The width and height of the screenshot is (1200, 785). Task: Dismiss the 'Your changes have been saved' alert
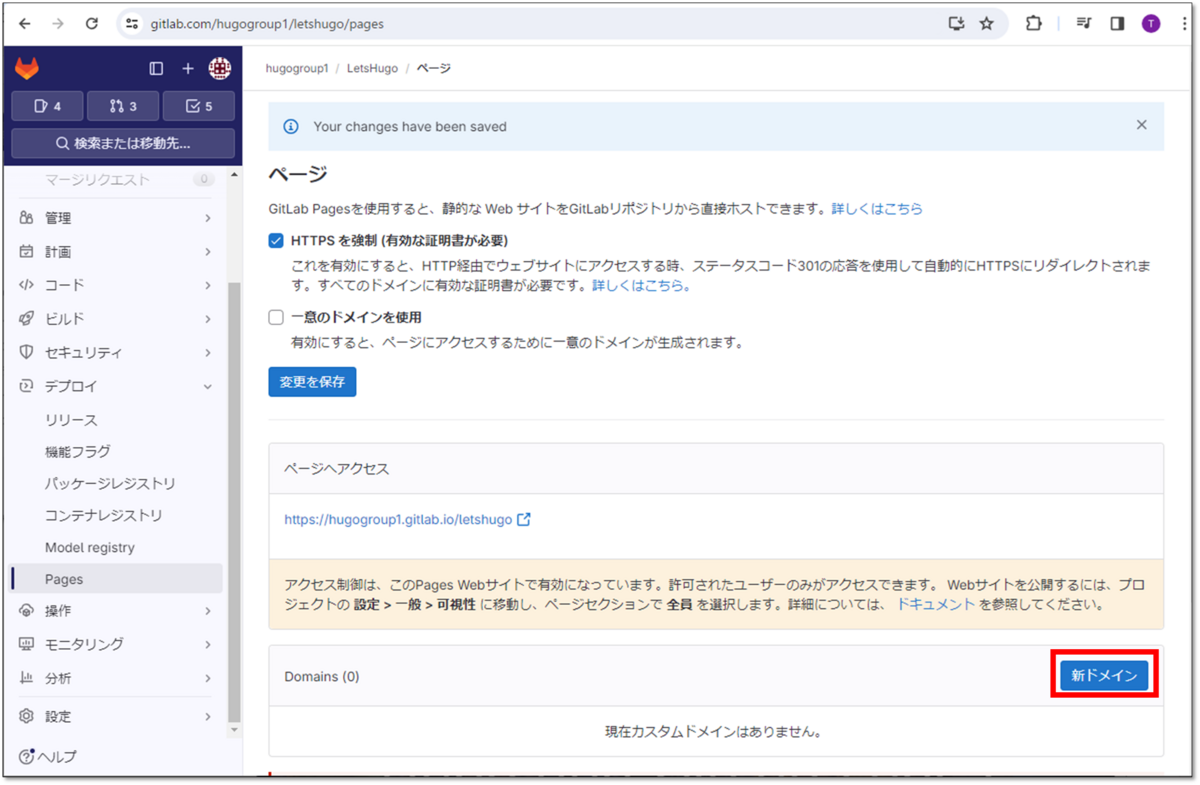1142,125
